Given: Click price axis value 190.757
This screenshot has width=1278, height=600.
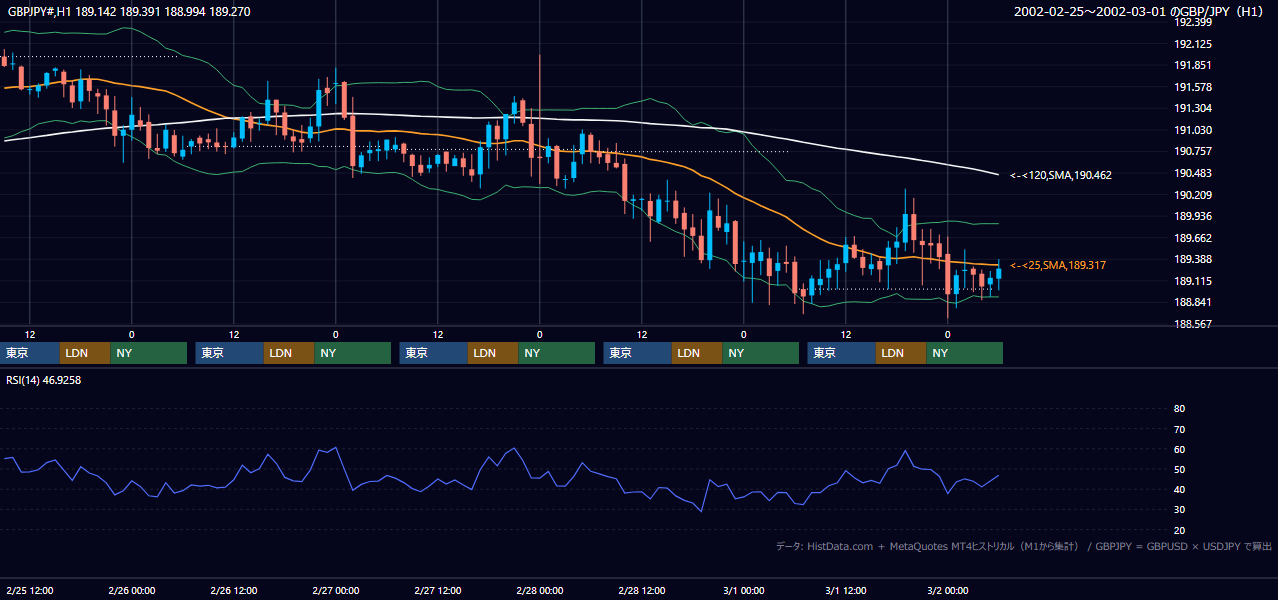Looking at the screenshot, I should (x=1192, y=152).
